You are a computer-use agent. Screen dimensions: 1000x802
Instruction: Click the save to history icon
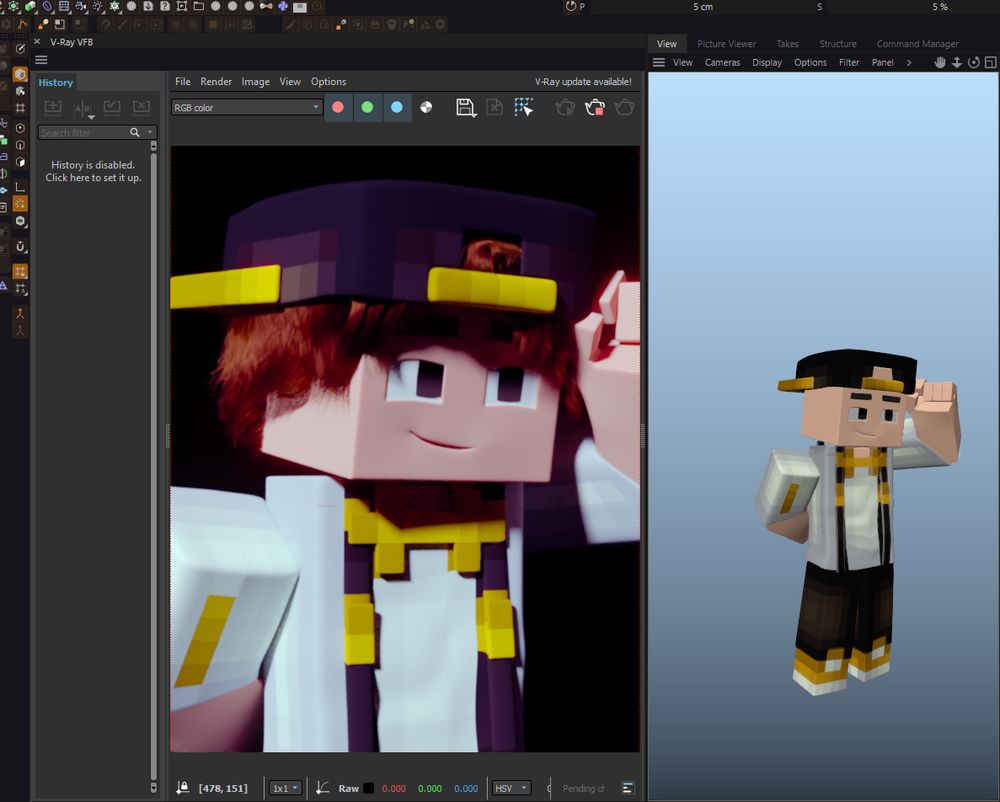(53, 107)
